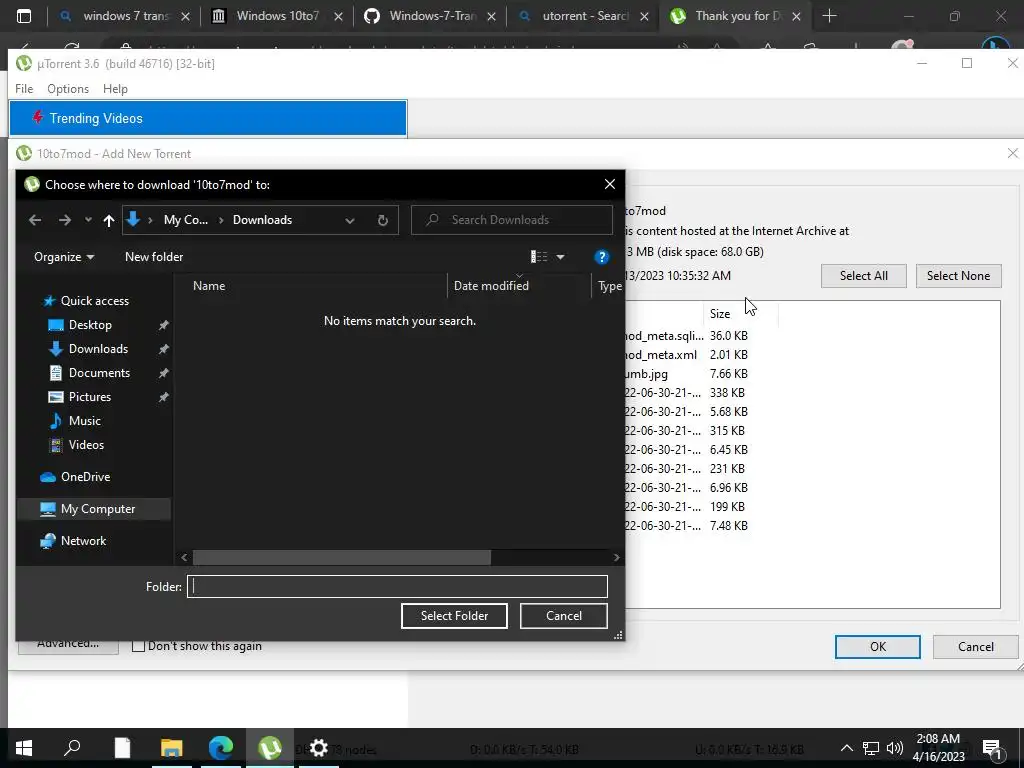Switch to windows 7 trans browser tab
Image resolution: width=1024 pixels, height=768 pixels.
(124, 16)
